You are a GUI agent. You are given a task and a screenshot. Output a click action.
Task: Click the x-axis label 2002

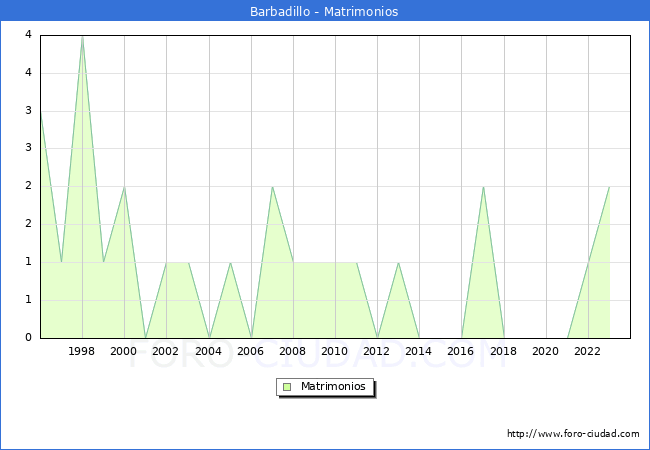pos(165,351)
